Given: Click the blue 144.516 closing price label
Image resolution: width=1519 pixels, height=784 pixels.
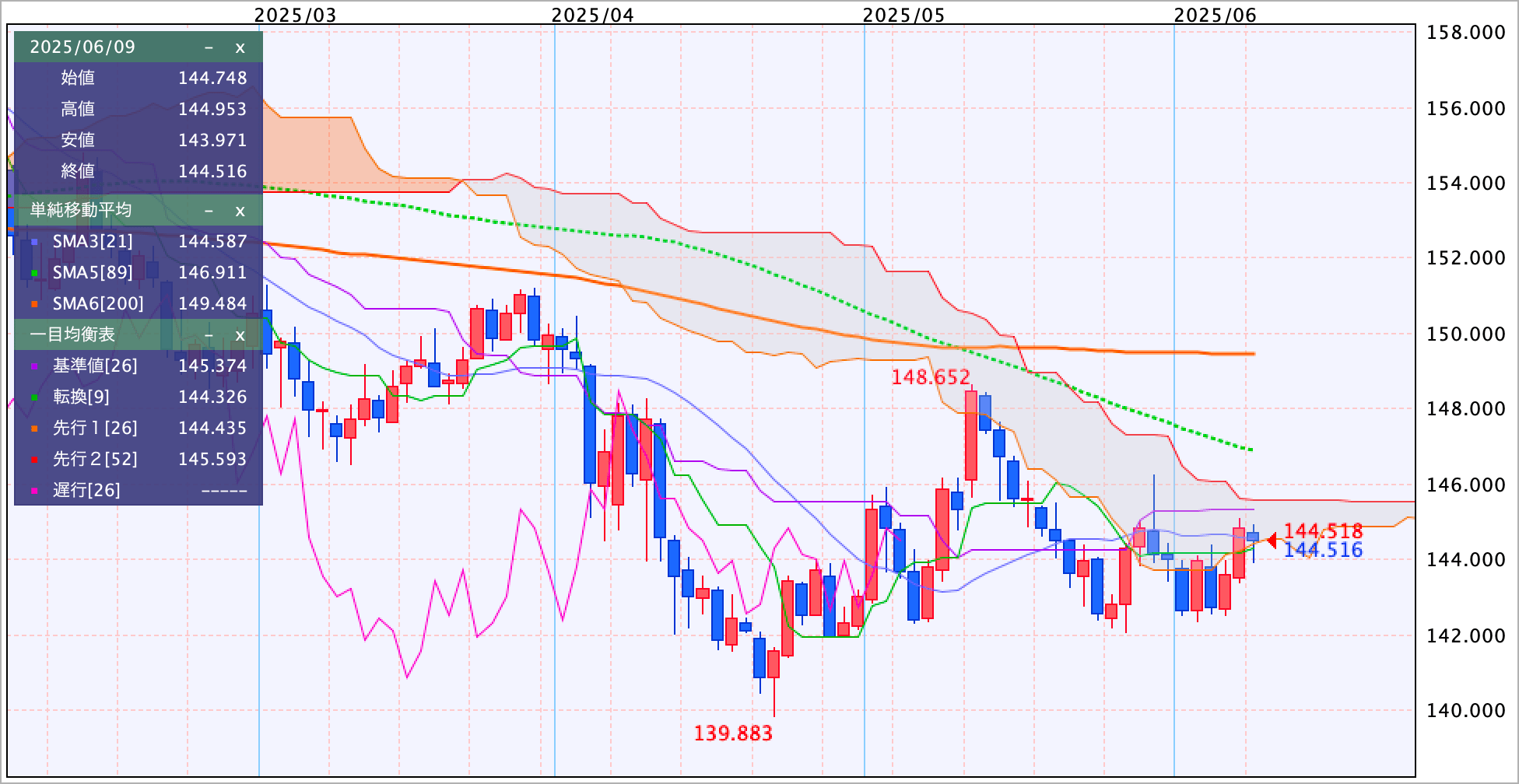Looking at the screenshot, I should (x=1323, y=551).
